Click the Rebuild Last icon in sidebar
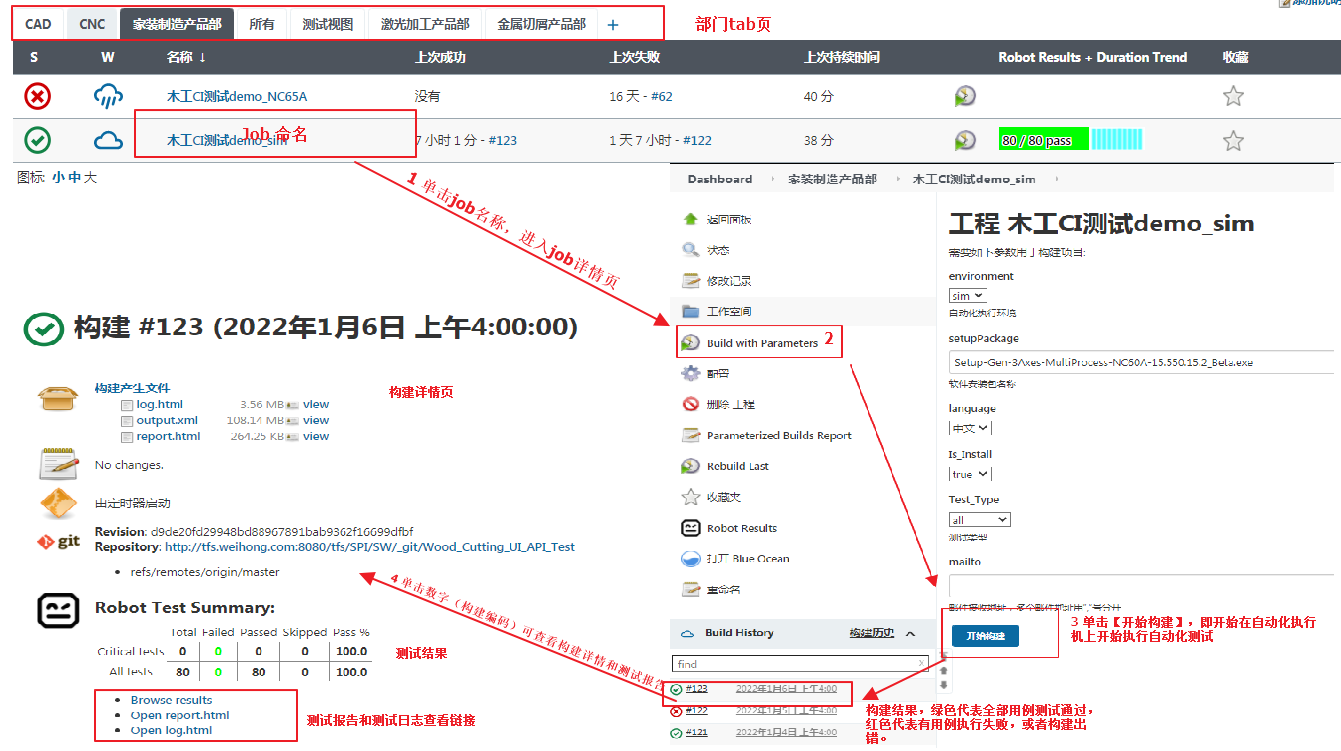The height and width of the screenshot is (751, 1341). click(x=690, y=466)
